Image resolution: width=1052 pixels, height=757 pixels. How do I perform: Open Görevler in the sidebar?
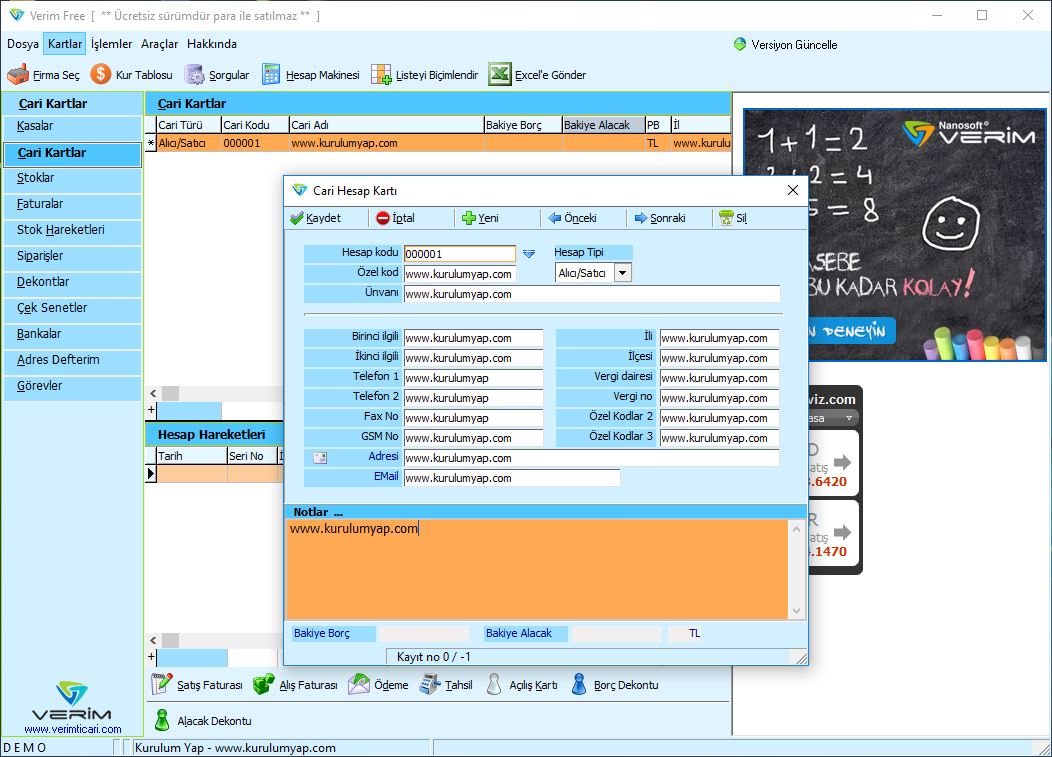(x=72, y=386)
